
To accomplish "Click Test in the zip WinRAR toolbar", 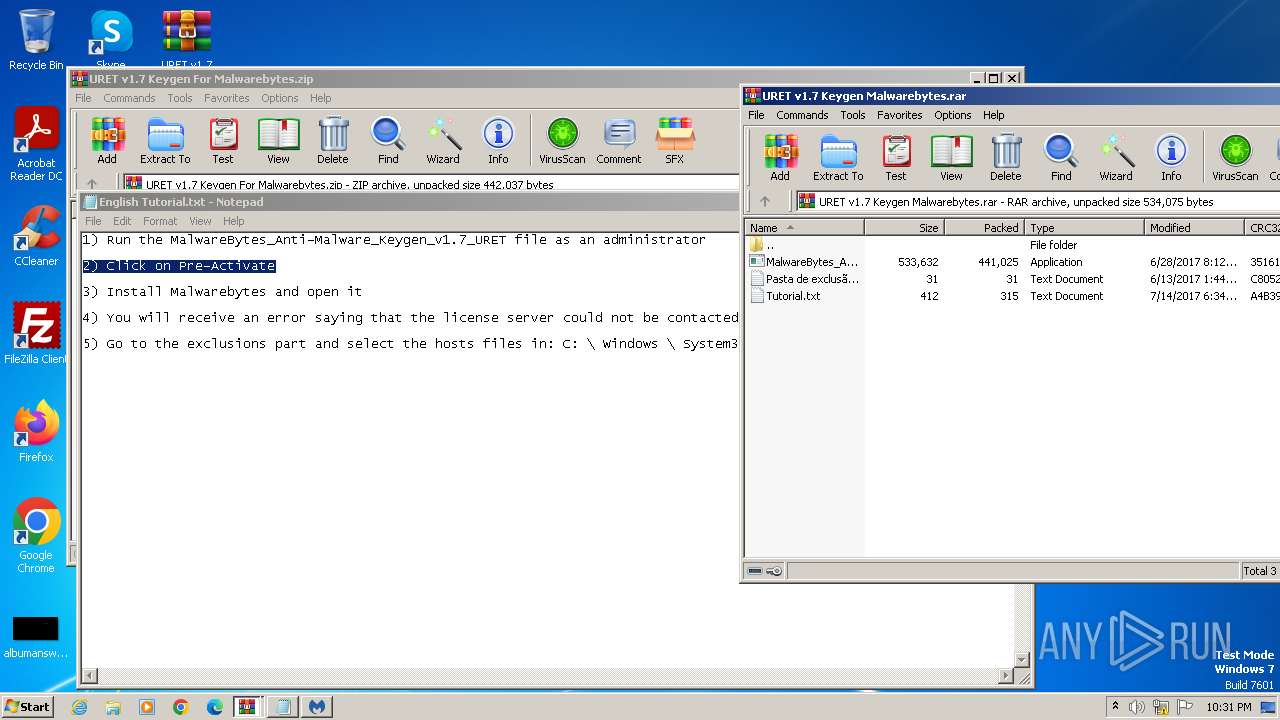I will 223,140.
